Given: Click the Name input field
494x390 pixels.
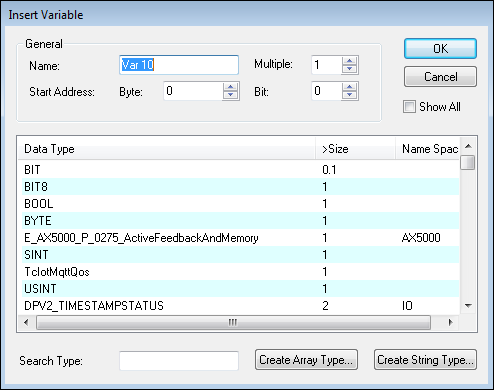Looking at the screenshot, I should click(x=179, y=65).
